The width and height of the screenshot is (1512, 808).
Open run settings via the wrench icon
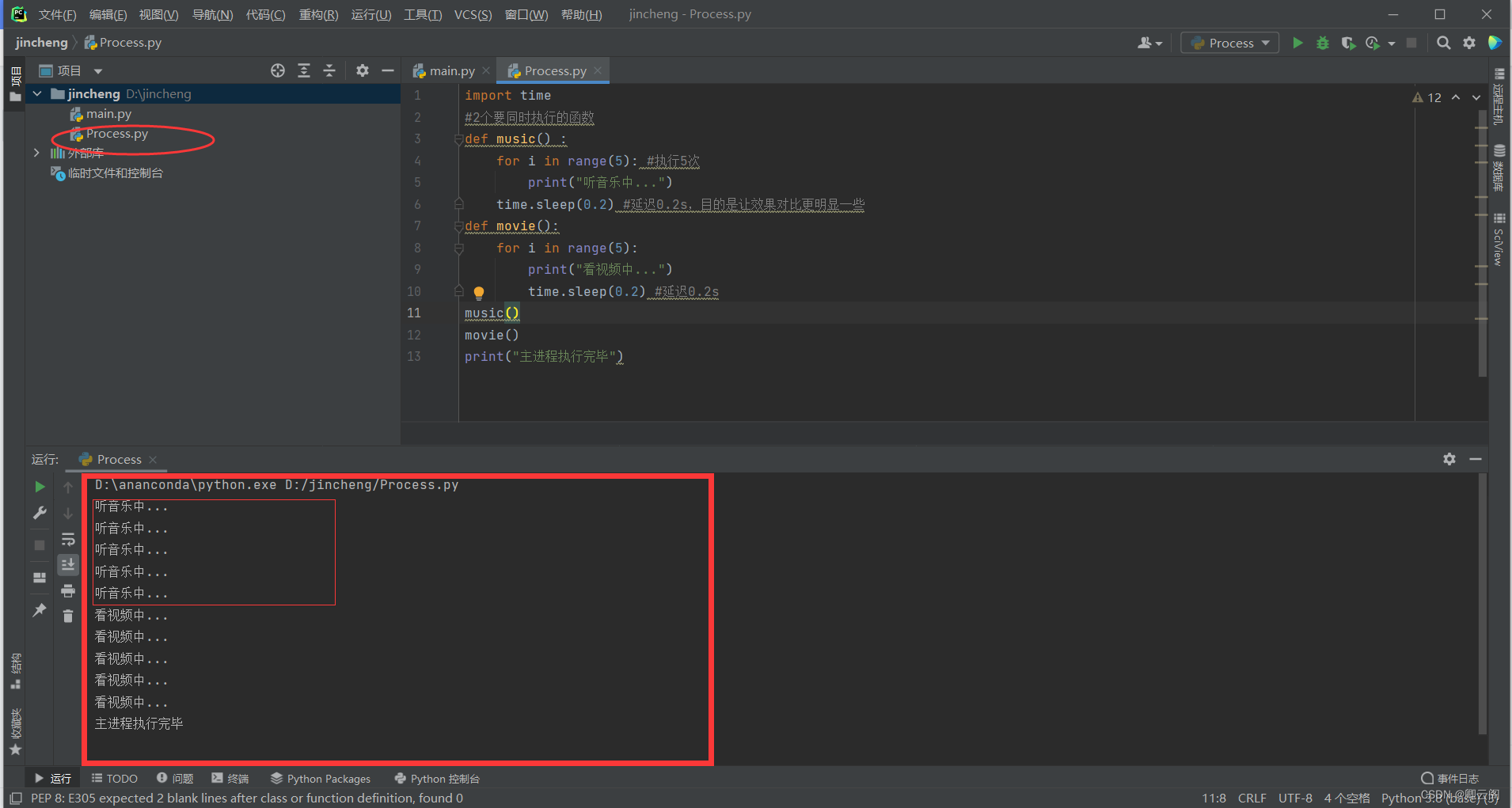(40, 513)
